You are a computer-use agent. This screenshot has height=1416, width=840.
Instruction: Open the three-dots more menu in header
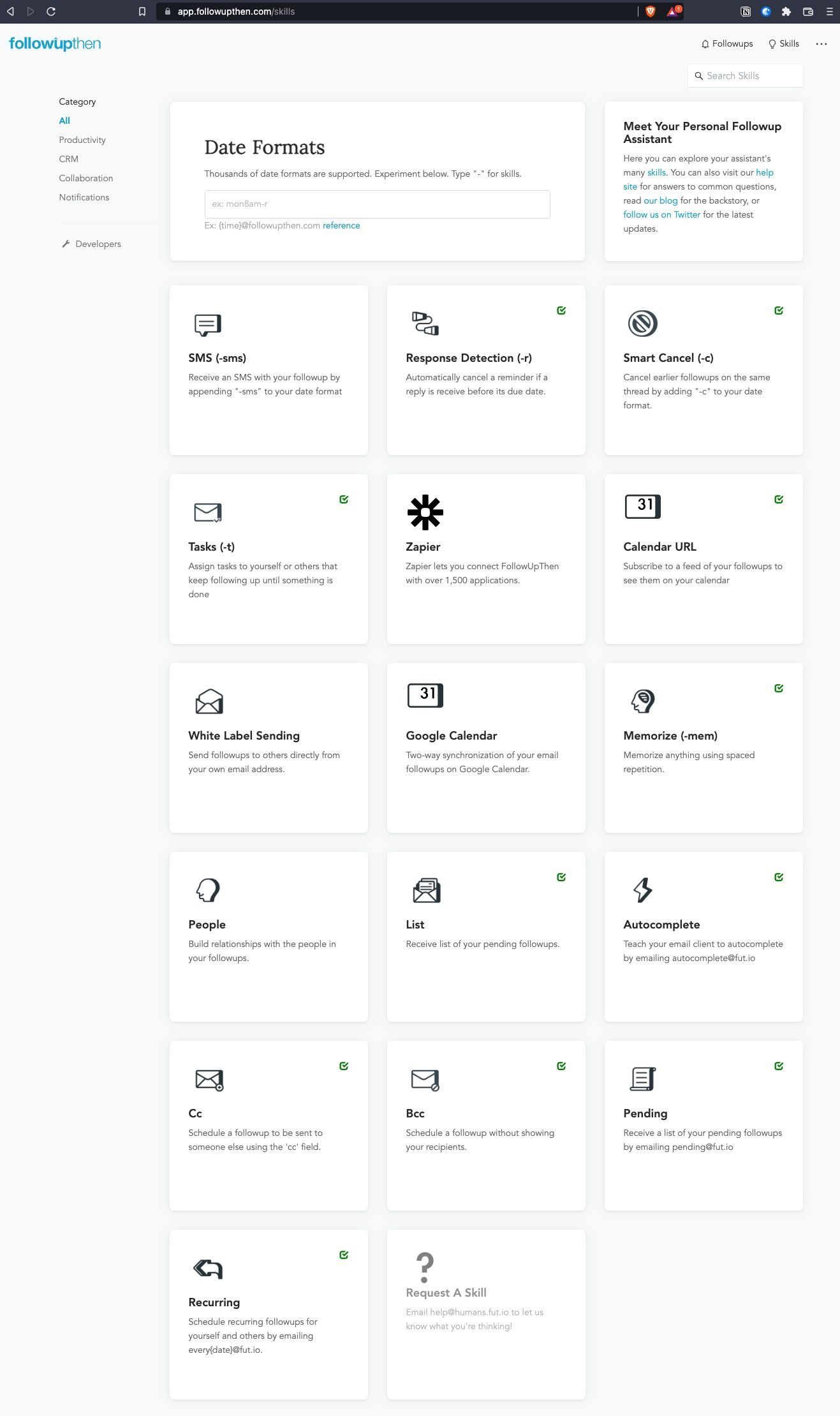821,44
